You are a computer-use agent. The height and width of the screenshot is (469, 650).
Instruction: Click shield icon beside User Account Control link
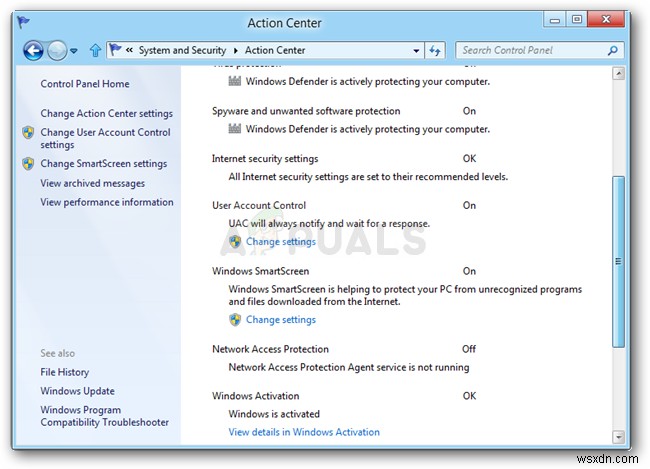pyautogui.click(x=28, y=132)
